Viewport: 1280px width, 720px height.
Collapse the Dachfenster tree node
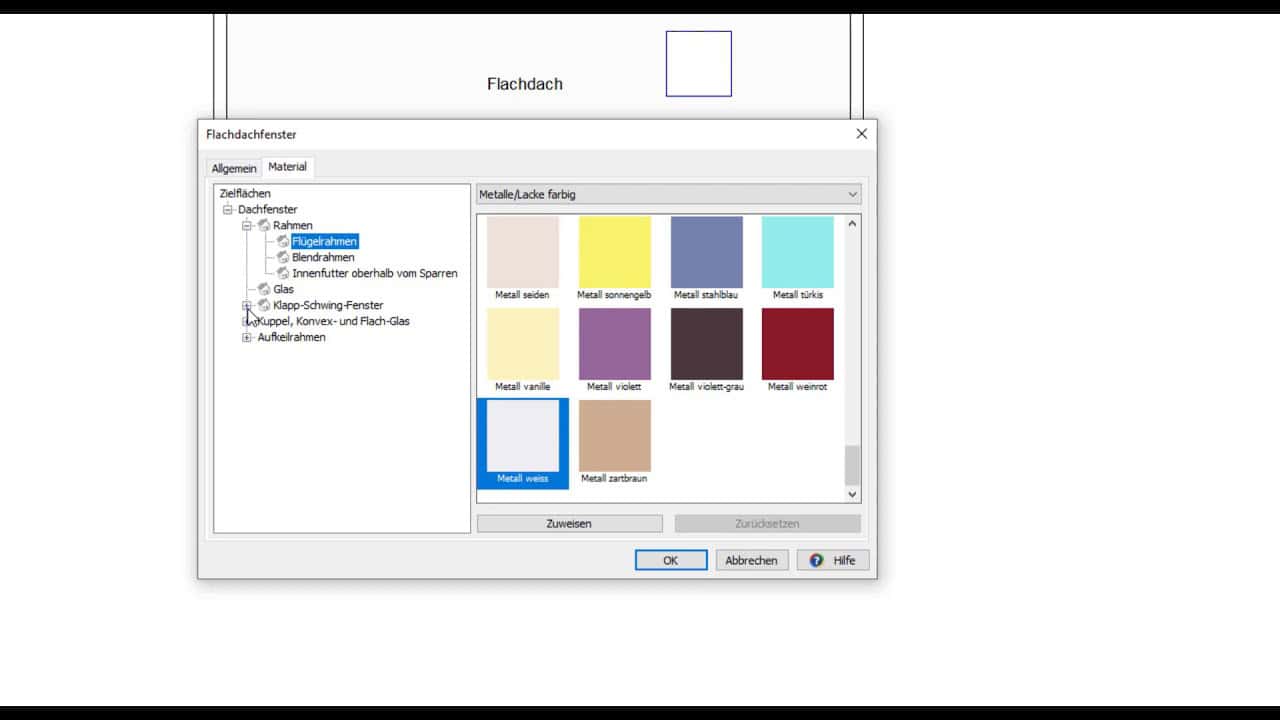point(228,209)
